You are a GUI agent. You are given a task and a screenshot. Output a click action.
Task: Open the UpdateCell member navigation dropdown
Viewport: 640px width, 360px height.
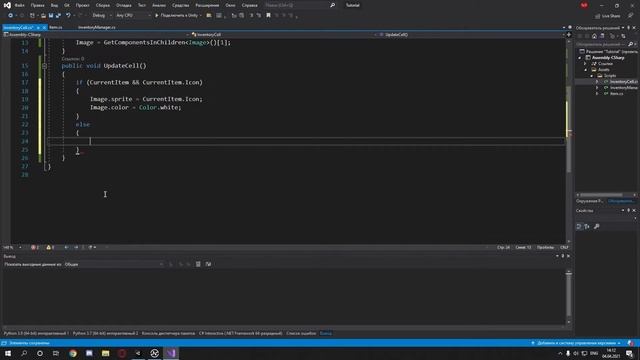coord(471,35)
